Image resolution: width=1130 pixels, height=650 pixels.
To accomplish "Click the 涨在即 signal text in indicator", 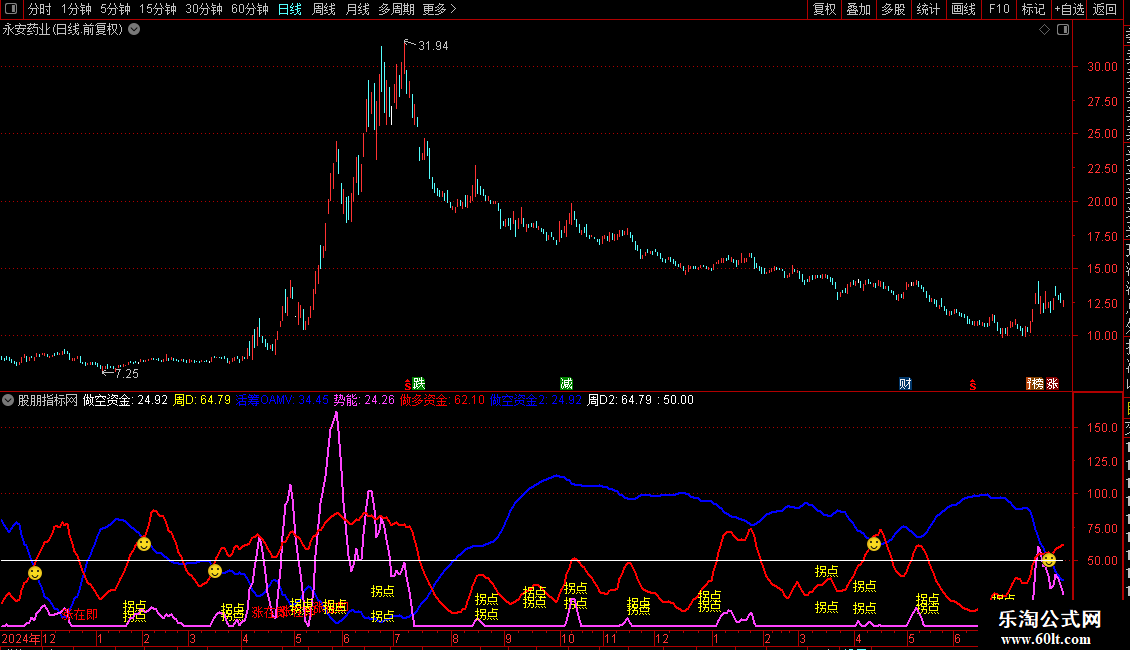I will click(80, 615).
